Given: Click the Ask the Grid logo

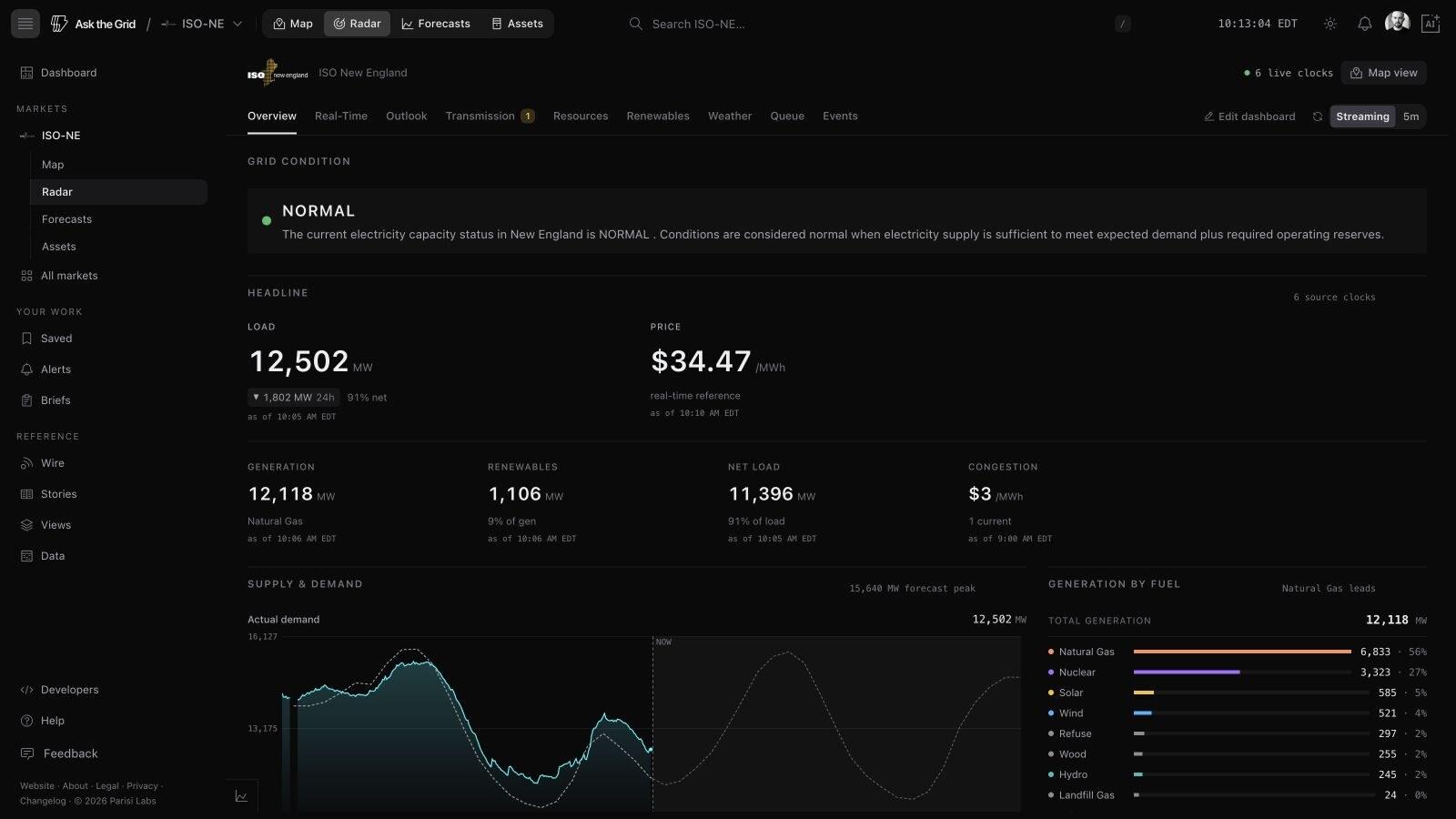Looking at the screenshot, I should point(93,24).
